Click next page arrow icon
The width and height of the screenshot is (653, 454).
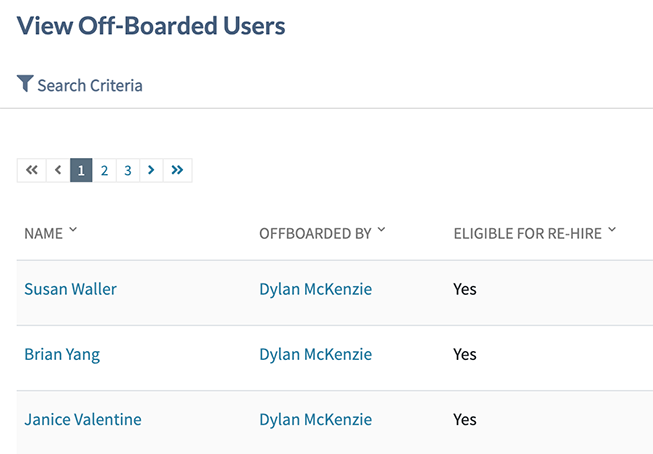[x=151, y=170]
